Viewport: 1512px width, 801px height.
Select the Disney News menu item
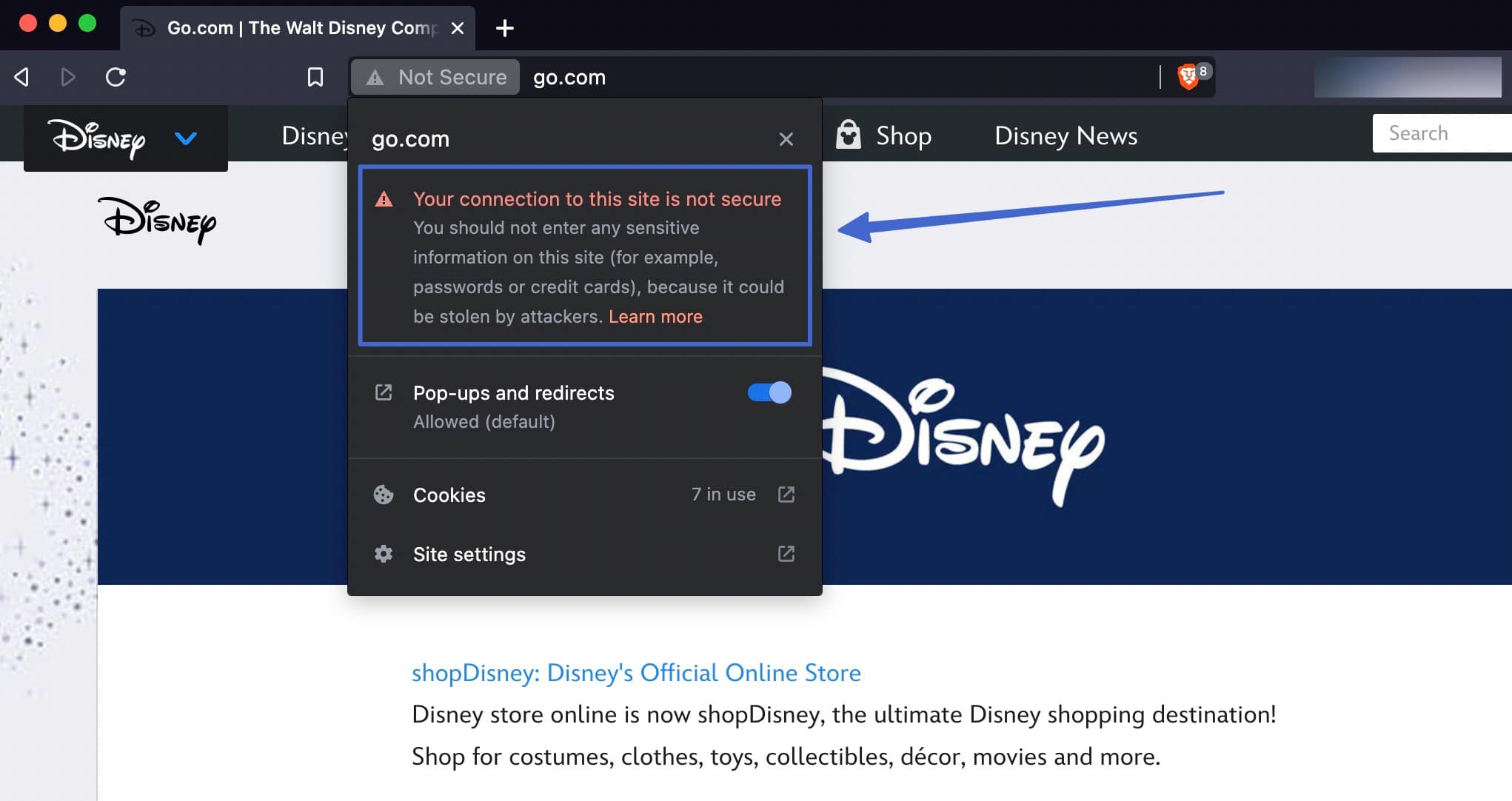click(1066, 135)
